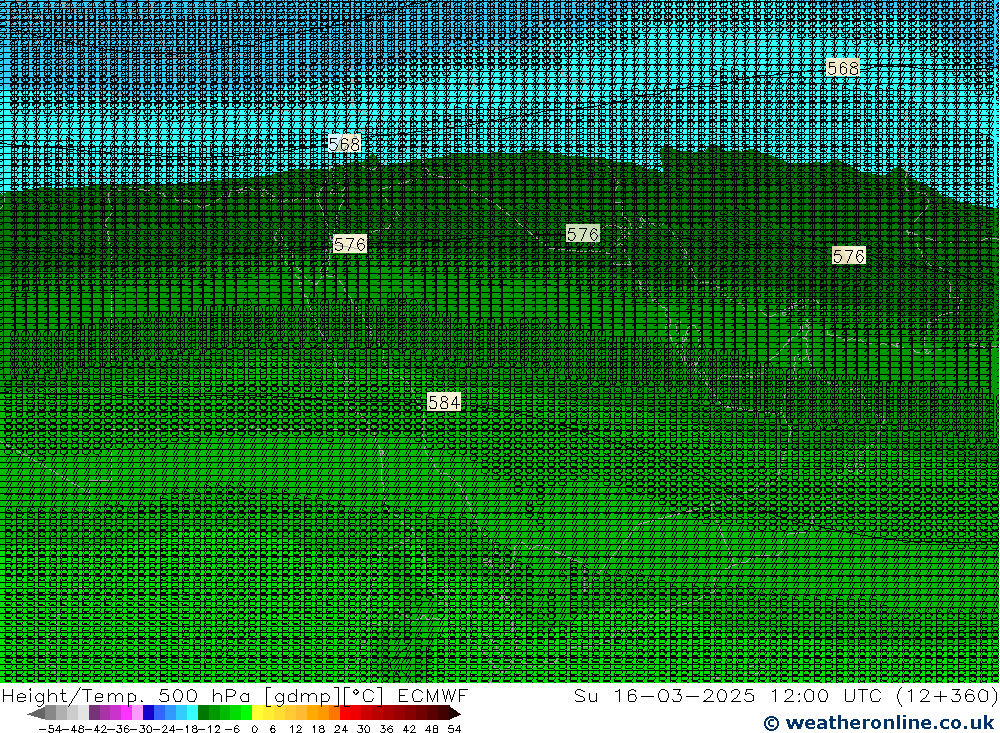1000x733 pixels.
Task: Click the legend value '12' (positive)
Action: (x=296, y=729)
